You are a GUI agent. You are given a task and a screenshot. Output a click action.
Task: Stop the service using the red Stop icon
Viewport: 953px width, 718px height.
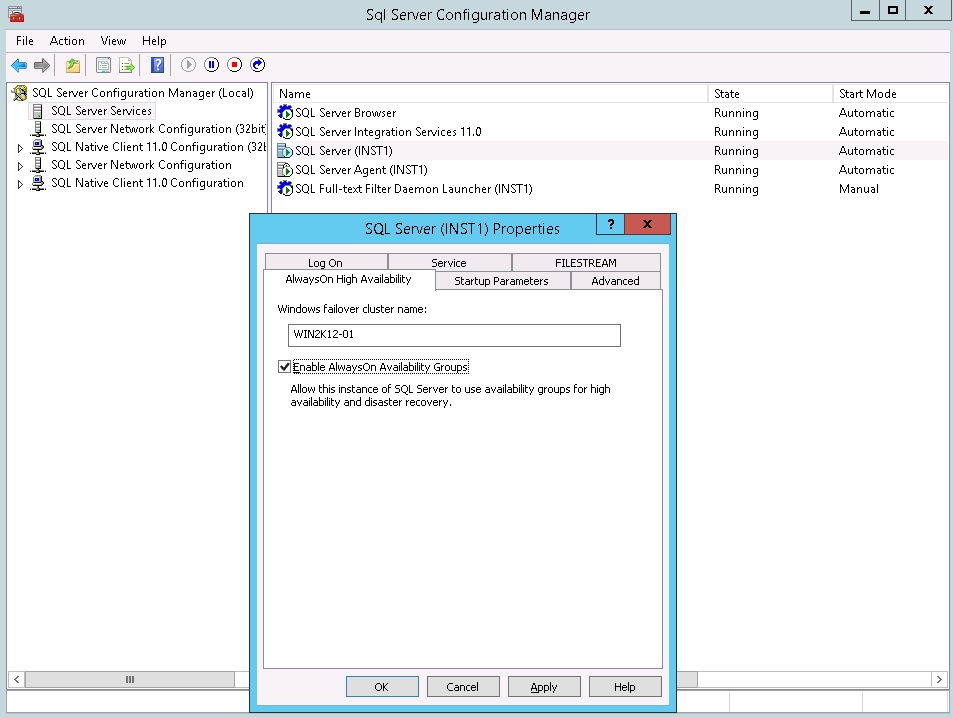(235, 65)
